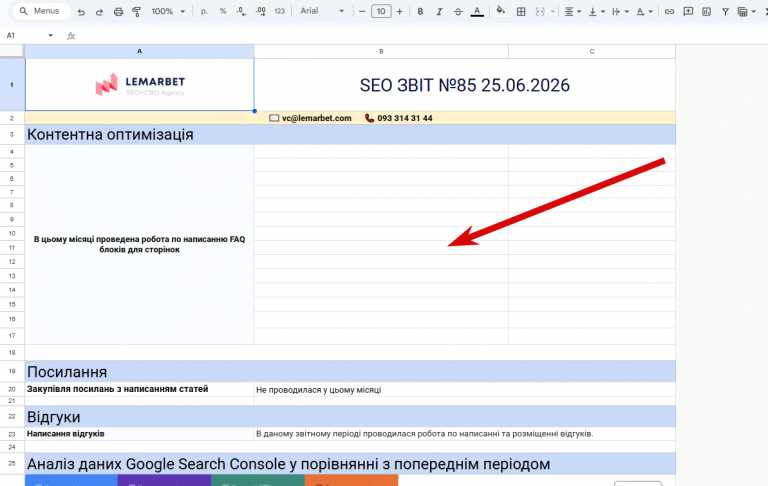Select column A header
The height and width of the screenshot is (486, 768).
click(x=140, y=51)
